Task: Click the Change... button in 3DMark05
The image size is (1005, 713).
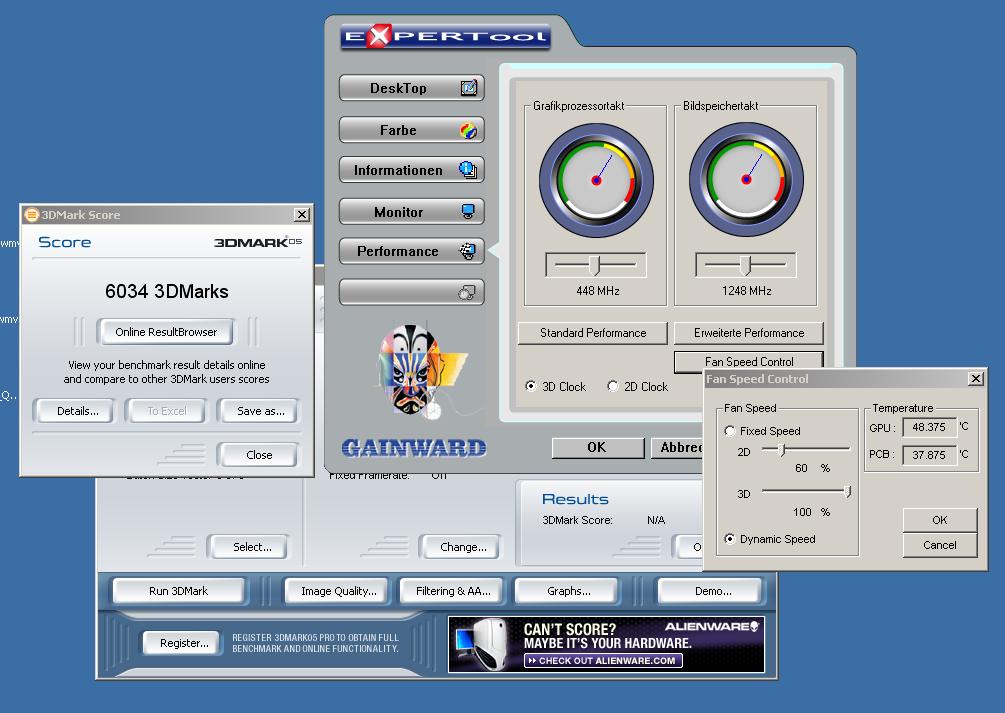Action: point(462,547)
